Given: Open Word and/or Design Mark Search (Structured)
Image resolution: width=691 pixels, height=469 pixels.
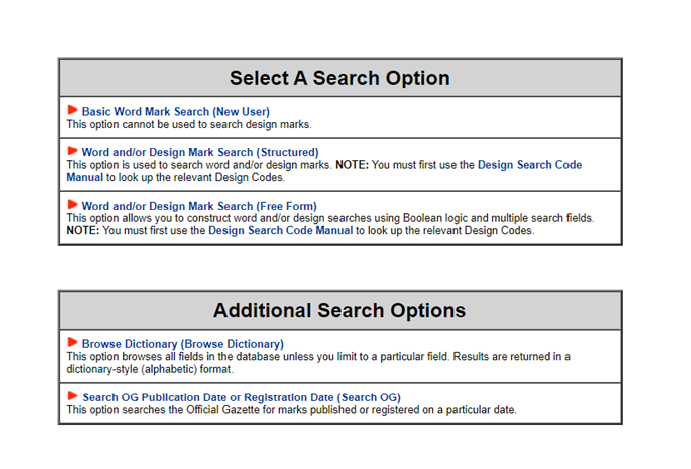Looking at the screenshot, I should [200, 152].
